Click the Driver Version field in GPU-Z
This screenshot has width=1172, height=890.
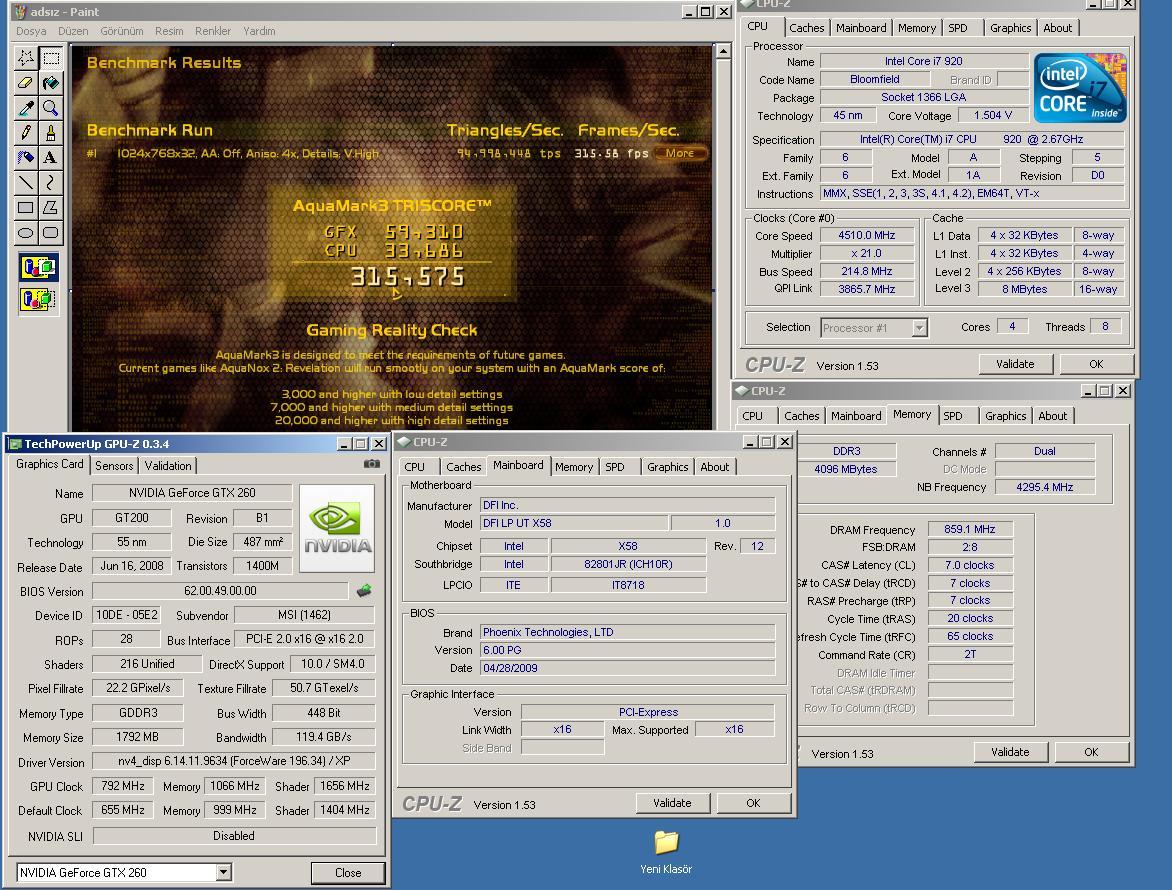point(234,761)
